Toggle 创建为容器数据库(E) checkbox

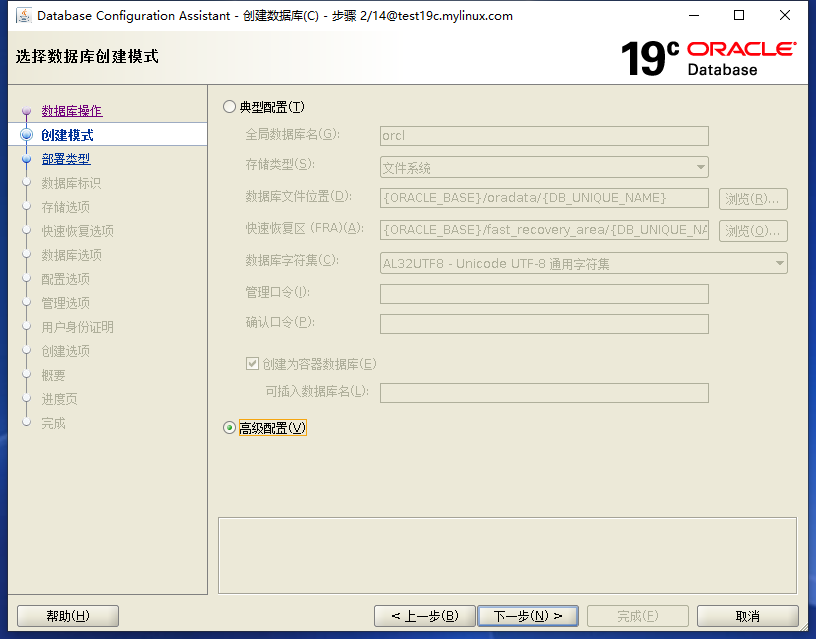click(x=252, y=364)
